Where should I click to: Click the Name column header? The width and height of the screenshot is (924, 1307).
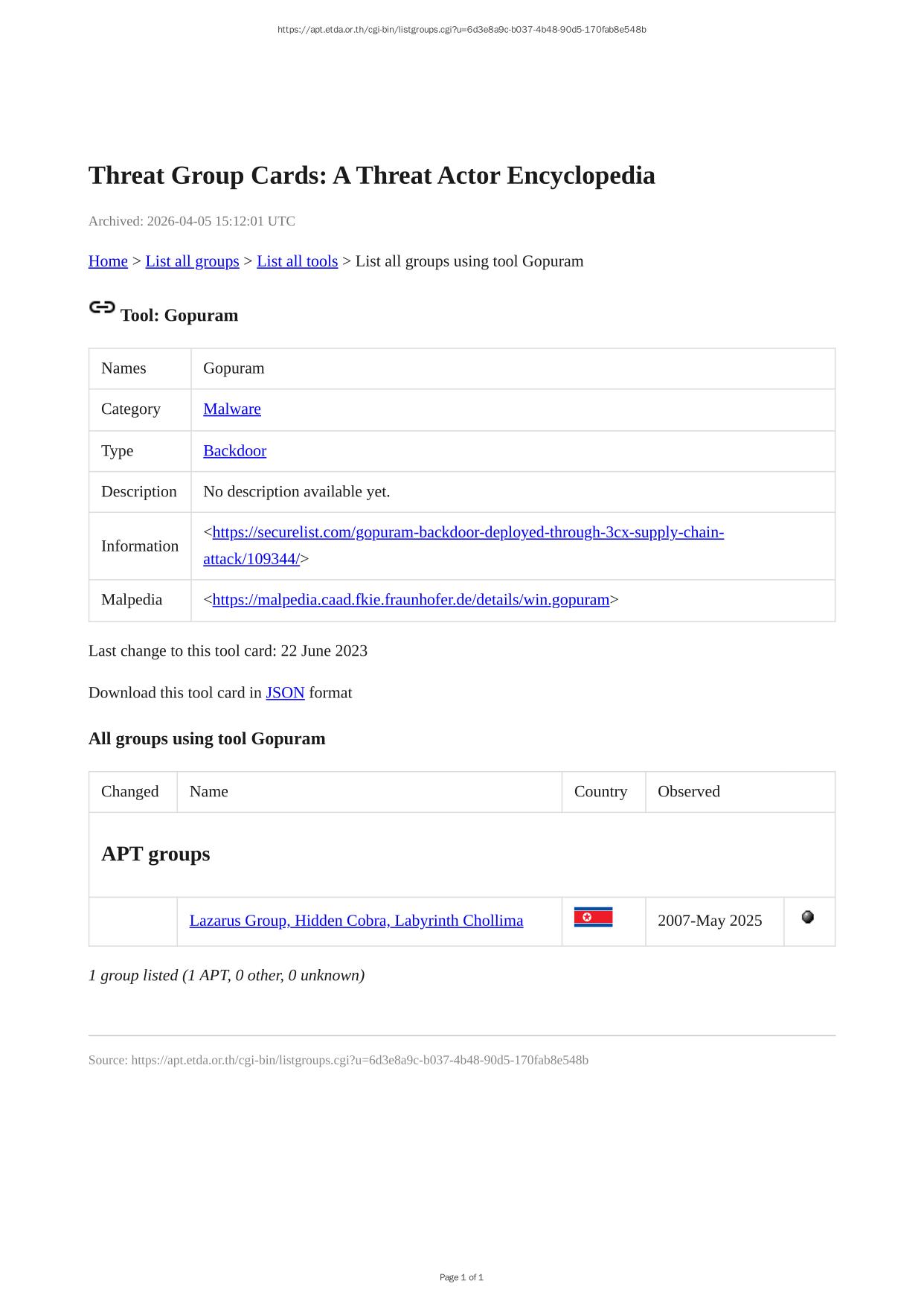coord(209,791)
